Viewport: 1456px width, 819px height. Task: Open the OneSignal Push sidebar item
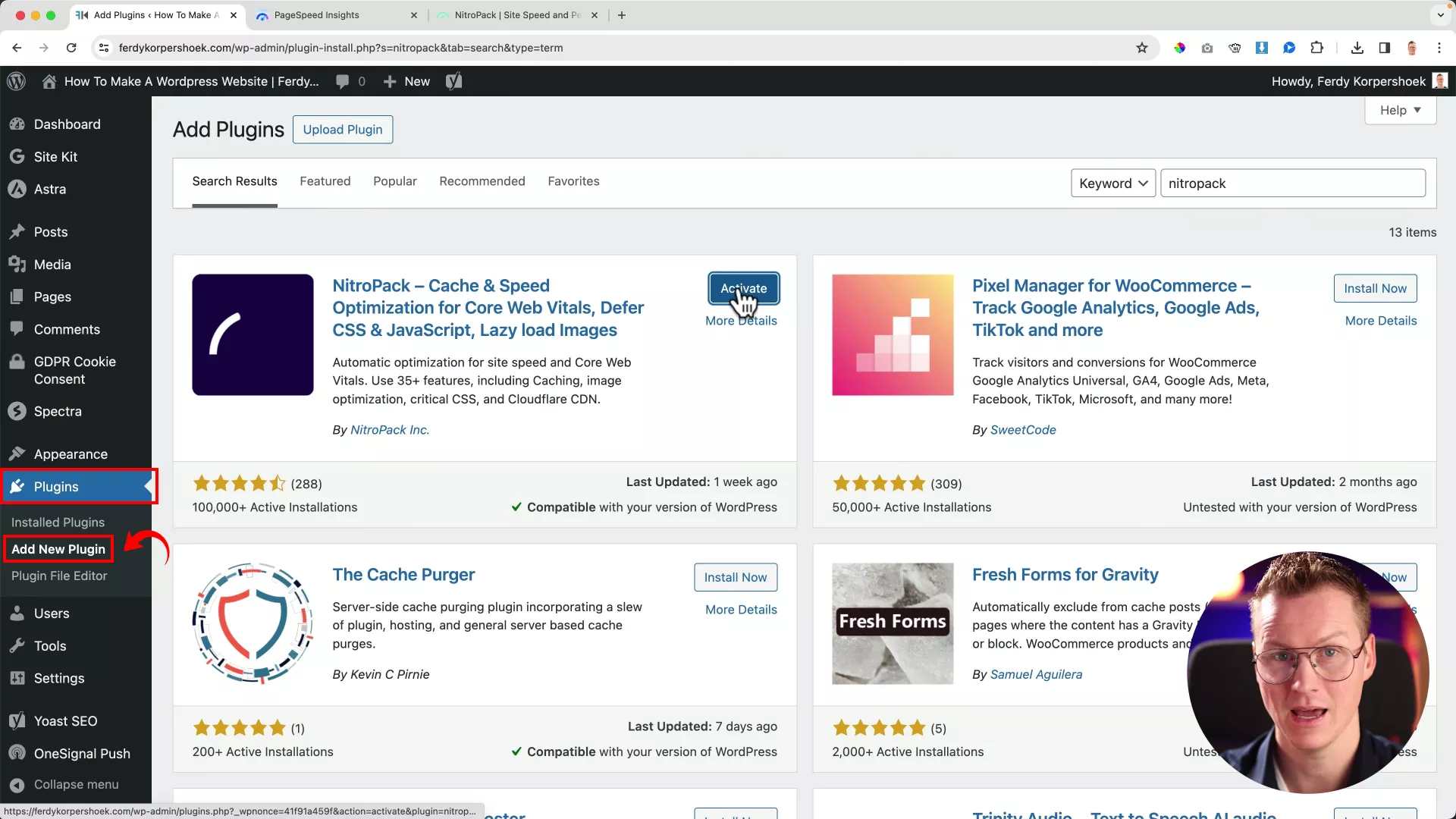[x=82, y=753]
